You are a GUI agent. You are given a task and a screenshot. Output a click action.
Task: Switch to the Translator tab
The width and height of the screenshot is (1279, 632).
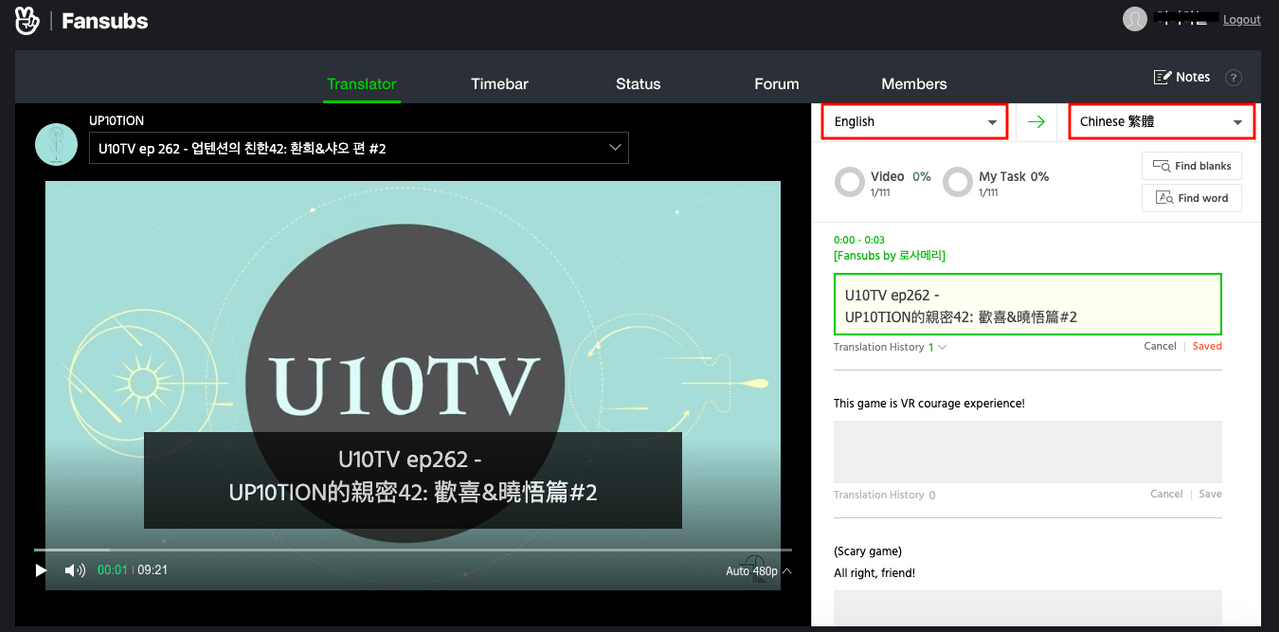click(362, 84)
